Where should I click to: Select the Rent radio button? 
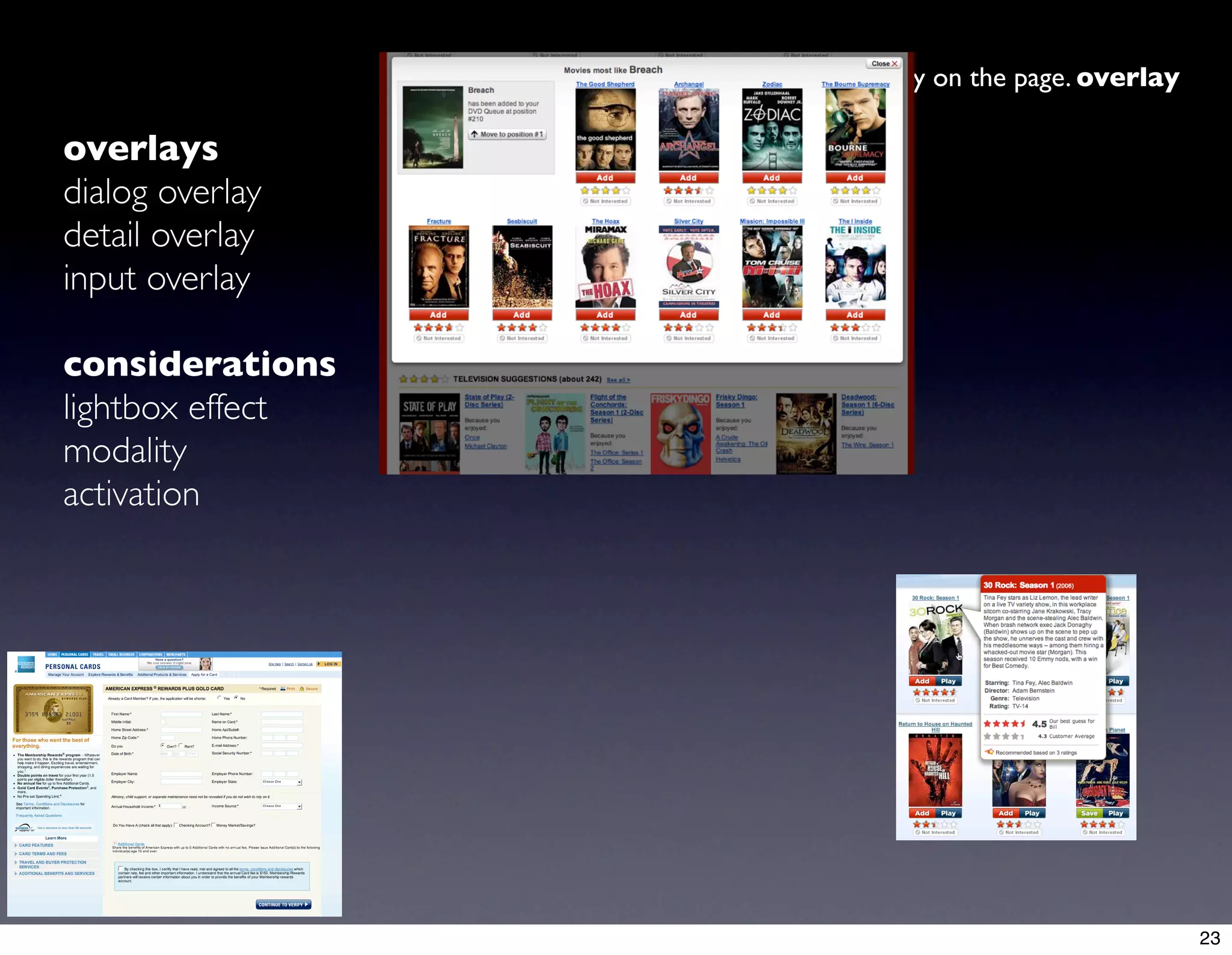tap(180, 746)
